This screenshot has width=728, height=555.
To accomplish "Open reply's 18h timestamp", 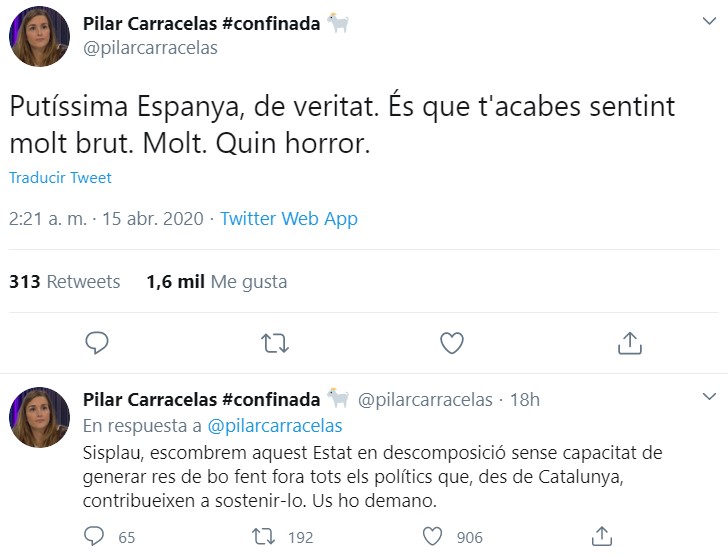I will pos(524,400).
